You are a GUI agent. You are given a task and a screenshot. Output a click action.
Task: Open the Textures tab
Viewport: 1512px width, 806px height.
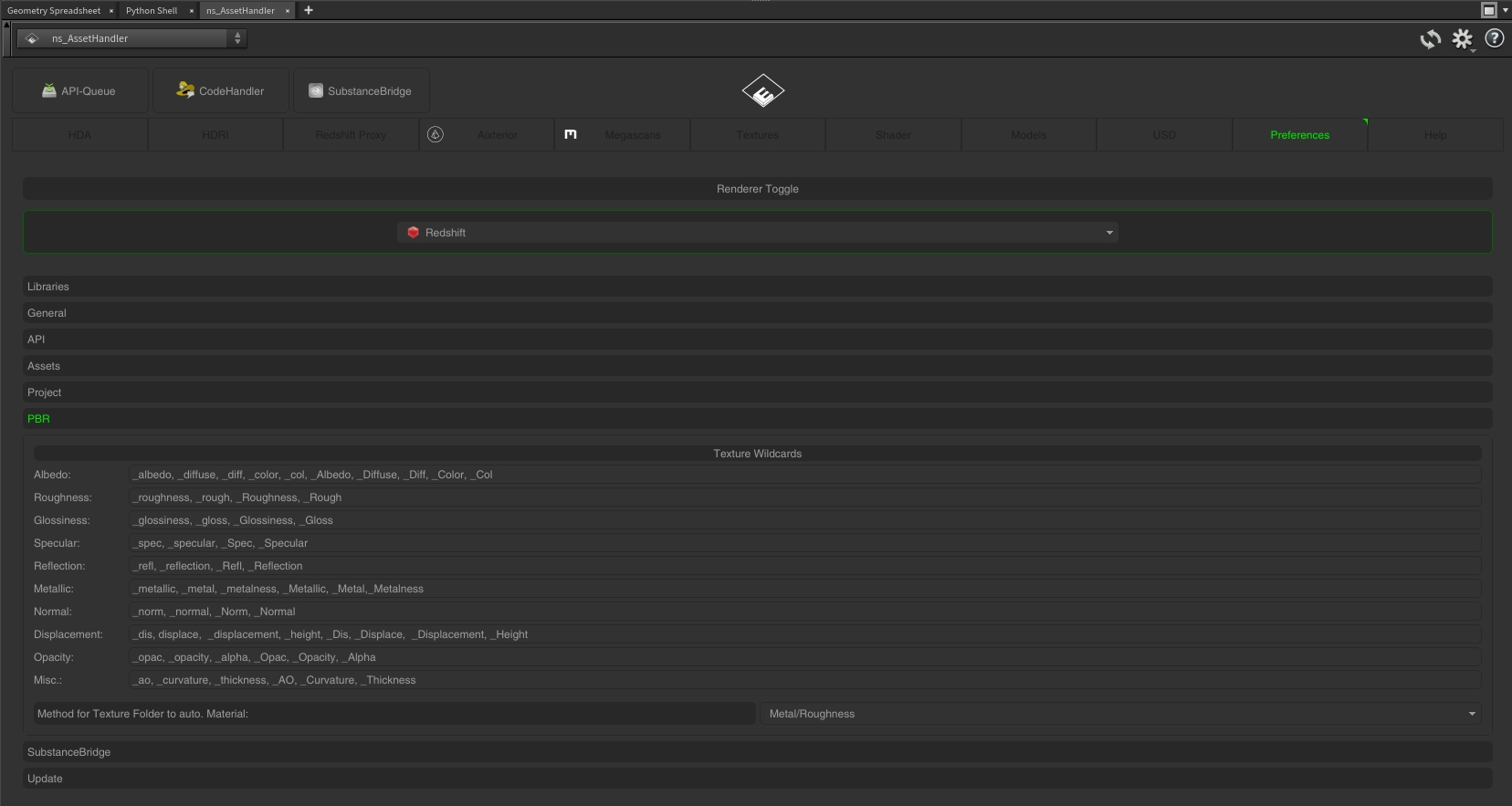click(x=758, y=135)
